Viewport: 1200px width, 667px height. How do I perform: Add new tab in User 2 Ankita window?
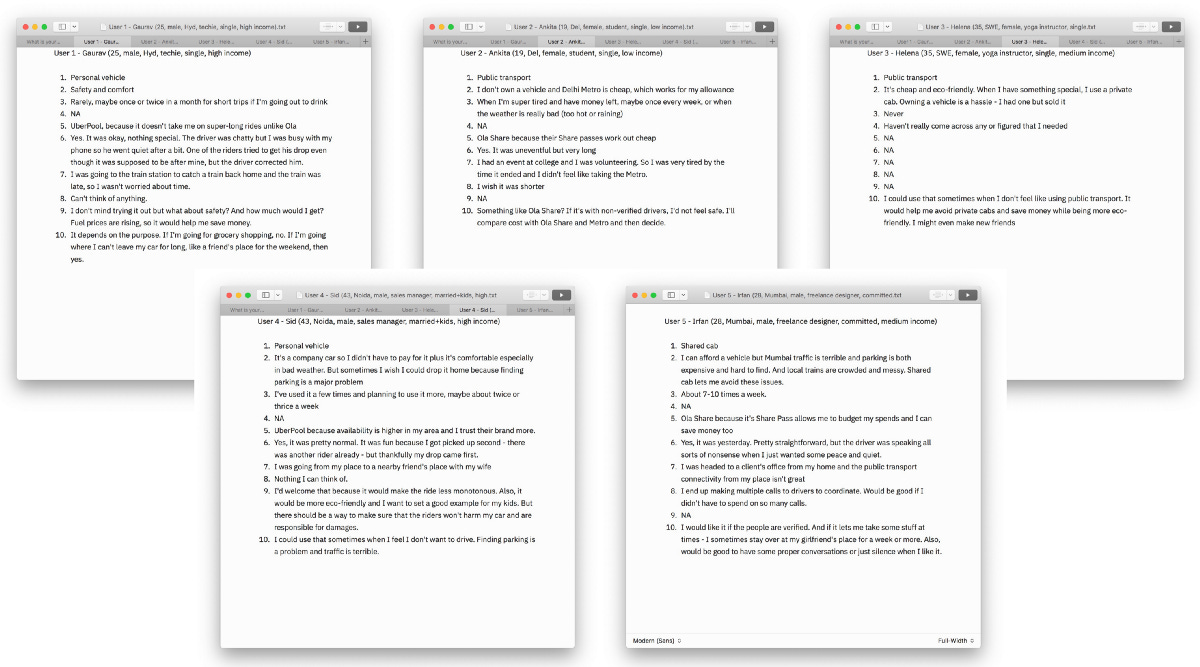coord(772,42)
